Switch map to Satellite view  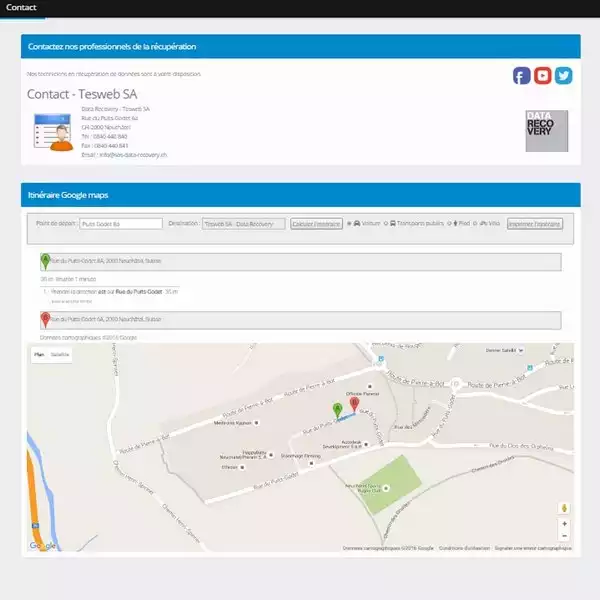point(60,355)
